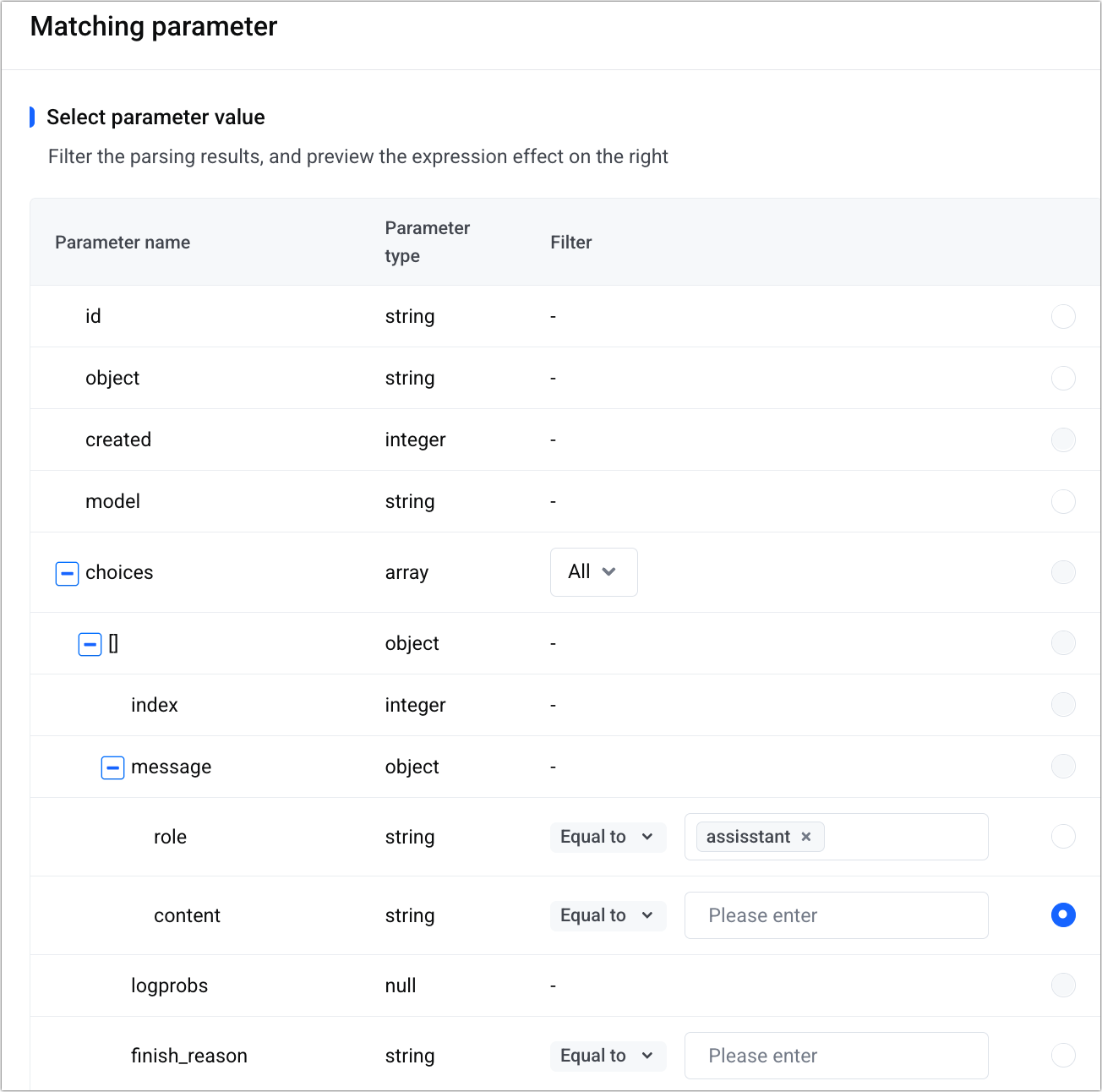Screen dimensions: 1102x1092
Task: Remove the assisstant tag
Action: point(806,837)
